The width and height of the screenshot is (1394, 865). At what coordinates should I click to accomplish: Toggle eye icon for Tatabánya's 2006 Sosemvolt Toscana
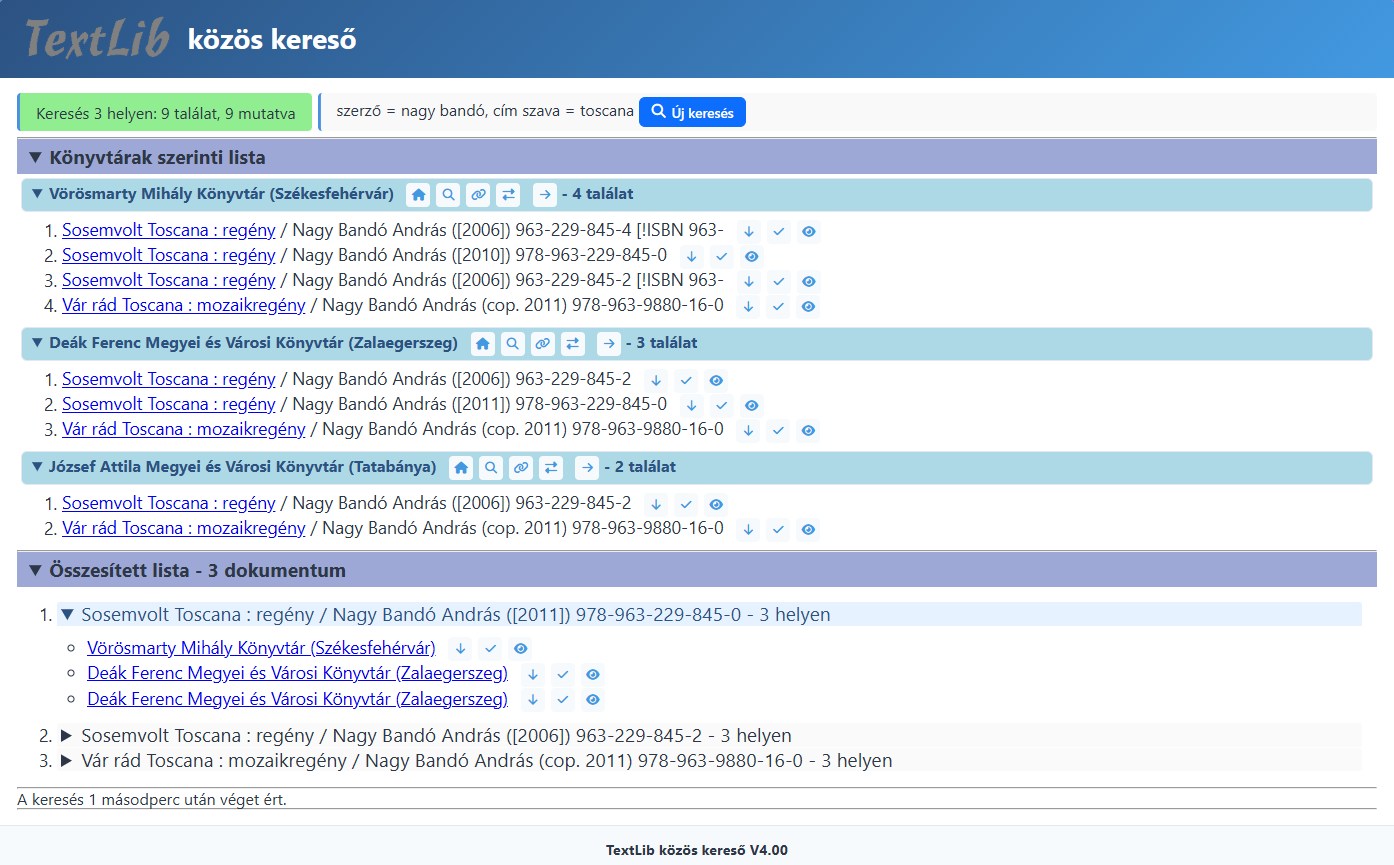click(x=715, y=504)
